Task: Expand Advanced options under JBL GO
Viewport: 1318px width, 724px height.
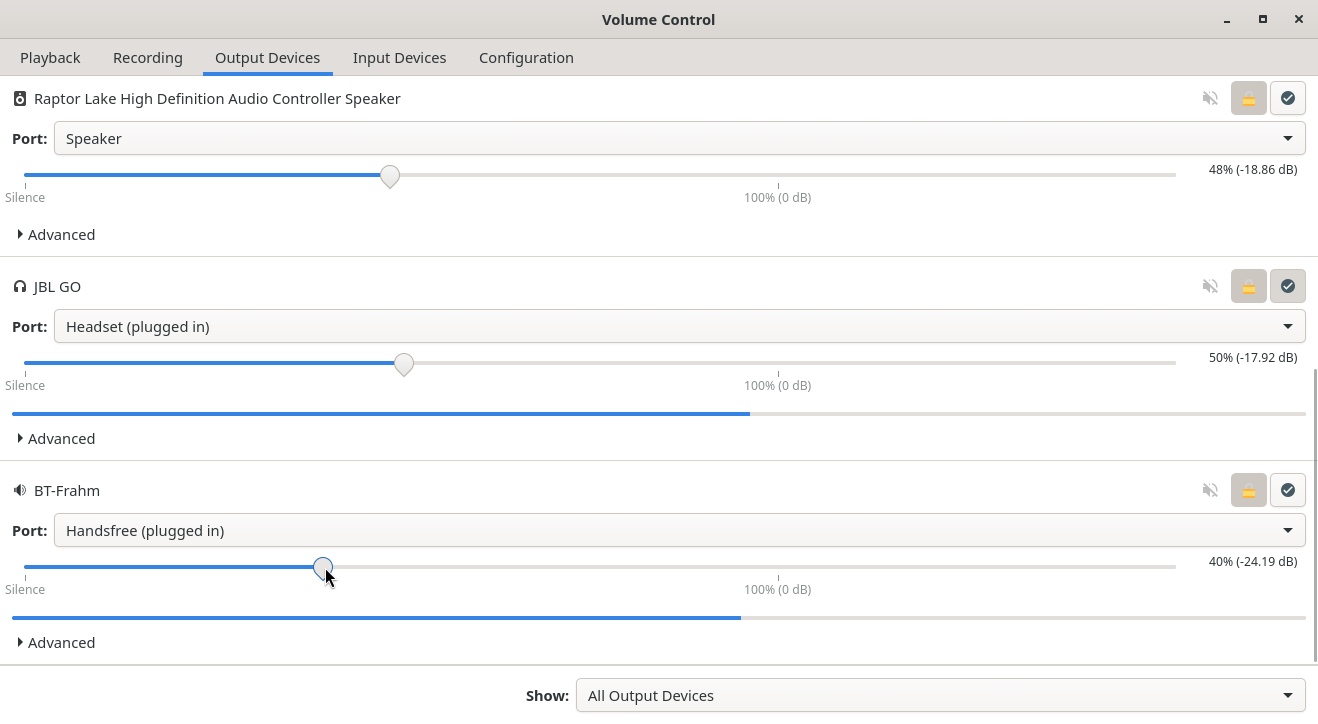Action: pos(56,438)
